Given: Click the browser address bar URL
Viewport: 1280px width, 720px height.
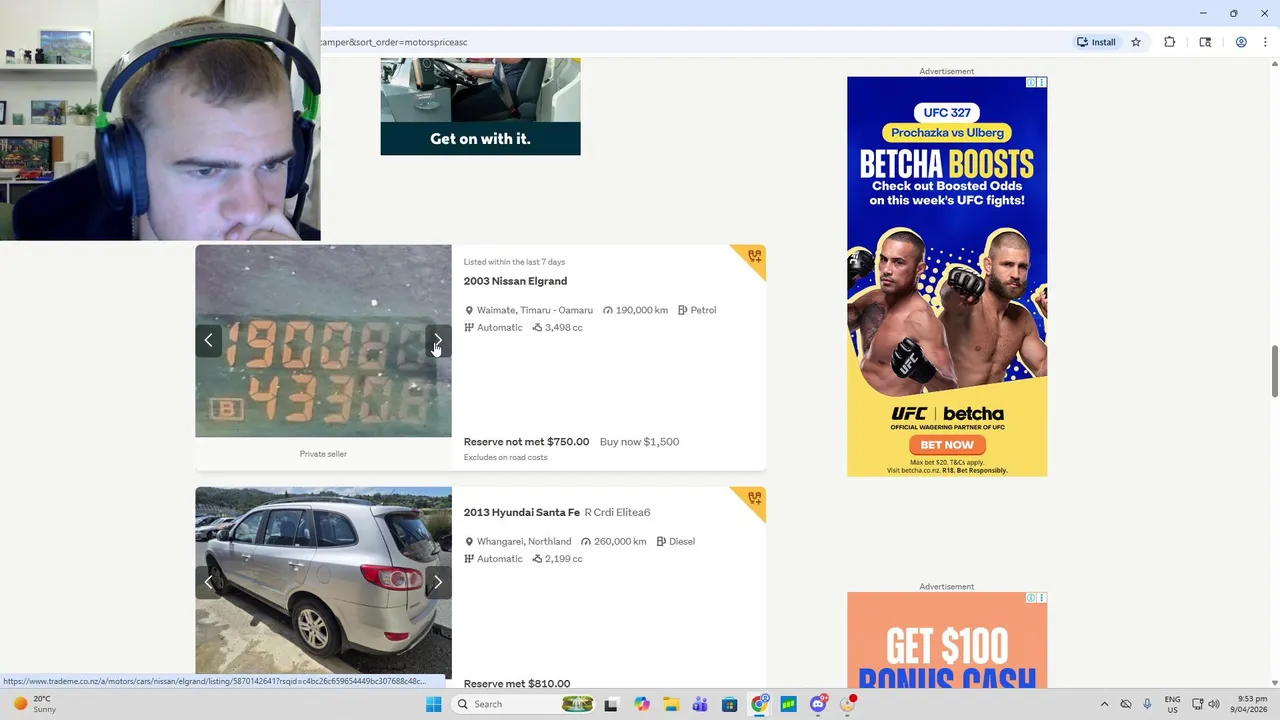Looking at the screenshot, I should tap(394, 42).
